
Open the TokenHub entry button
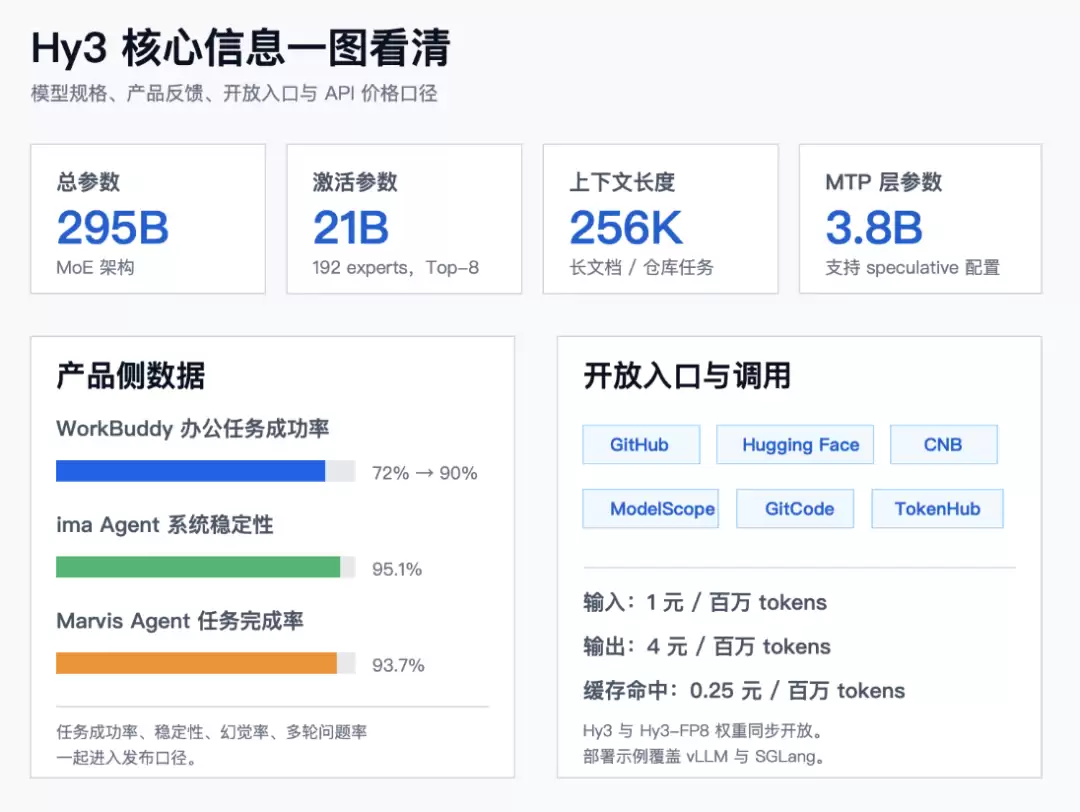[x=937, y=508]
